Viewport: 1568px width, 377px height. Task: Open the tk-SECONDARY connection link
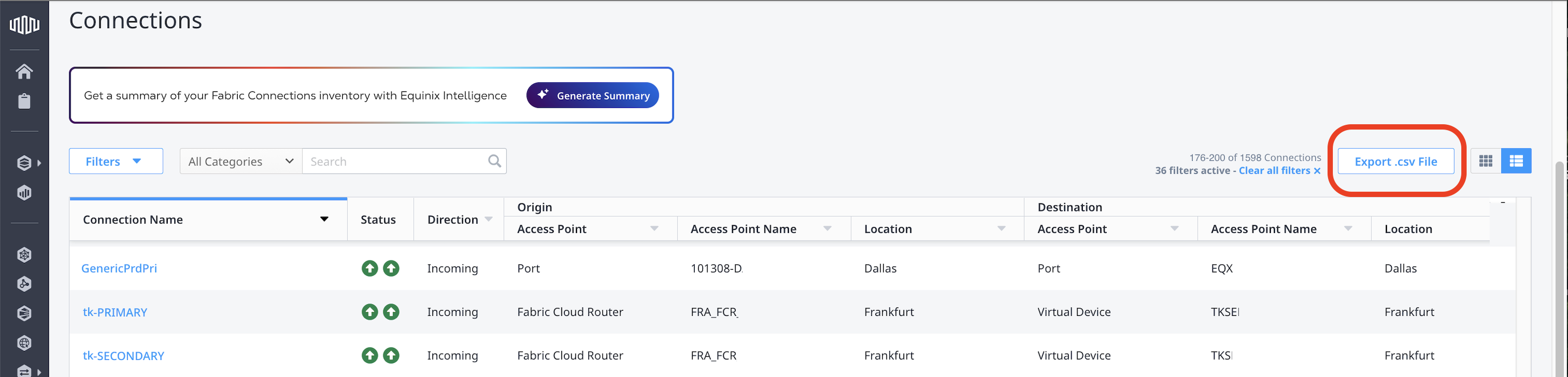124,356
